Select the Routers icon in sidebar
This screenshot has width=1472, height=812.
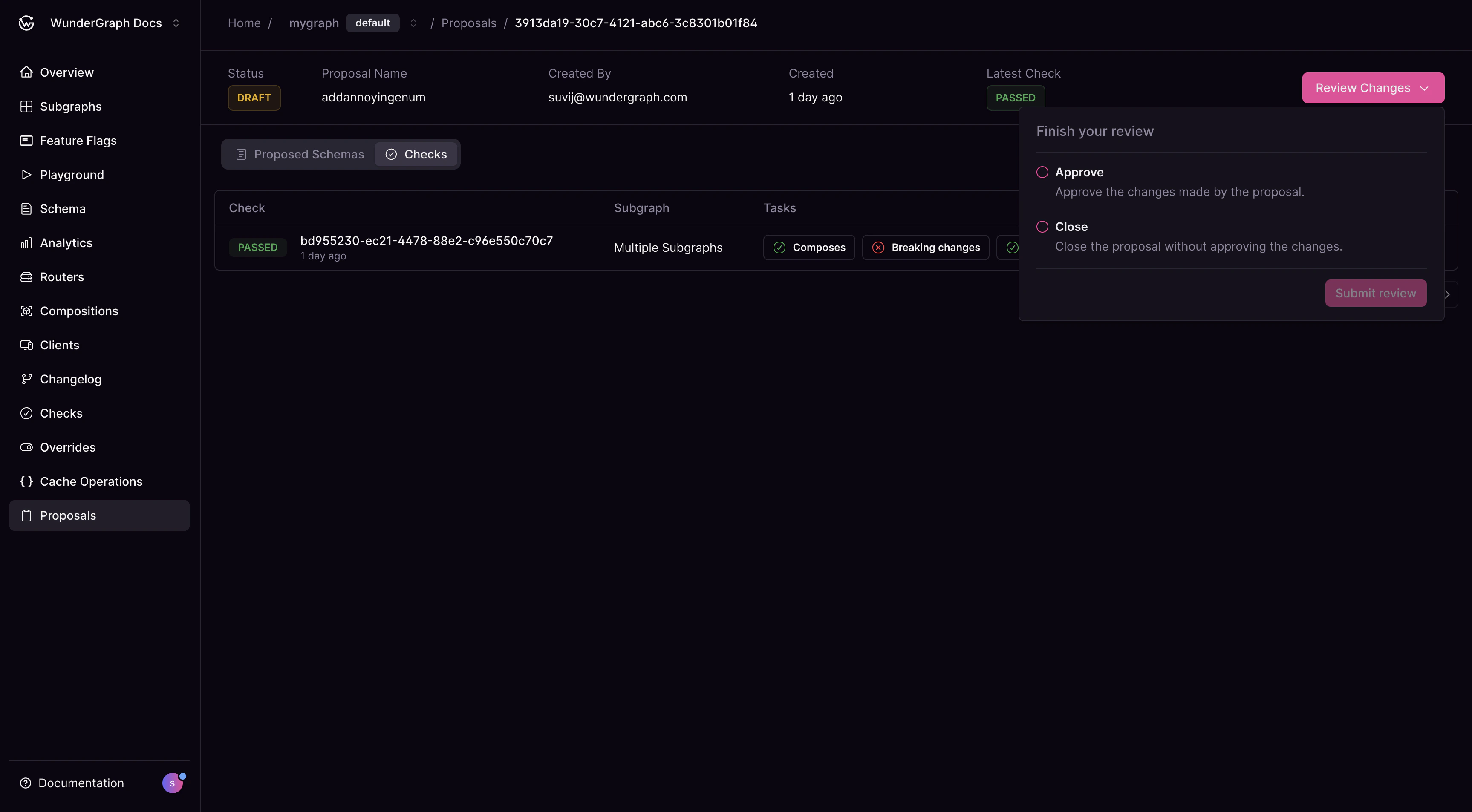pyautogui.click(x=26, y=276)
